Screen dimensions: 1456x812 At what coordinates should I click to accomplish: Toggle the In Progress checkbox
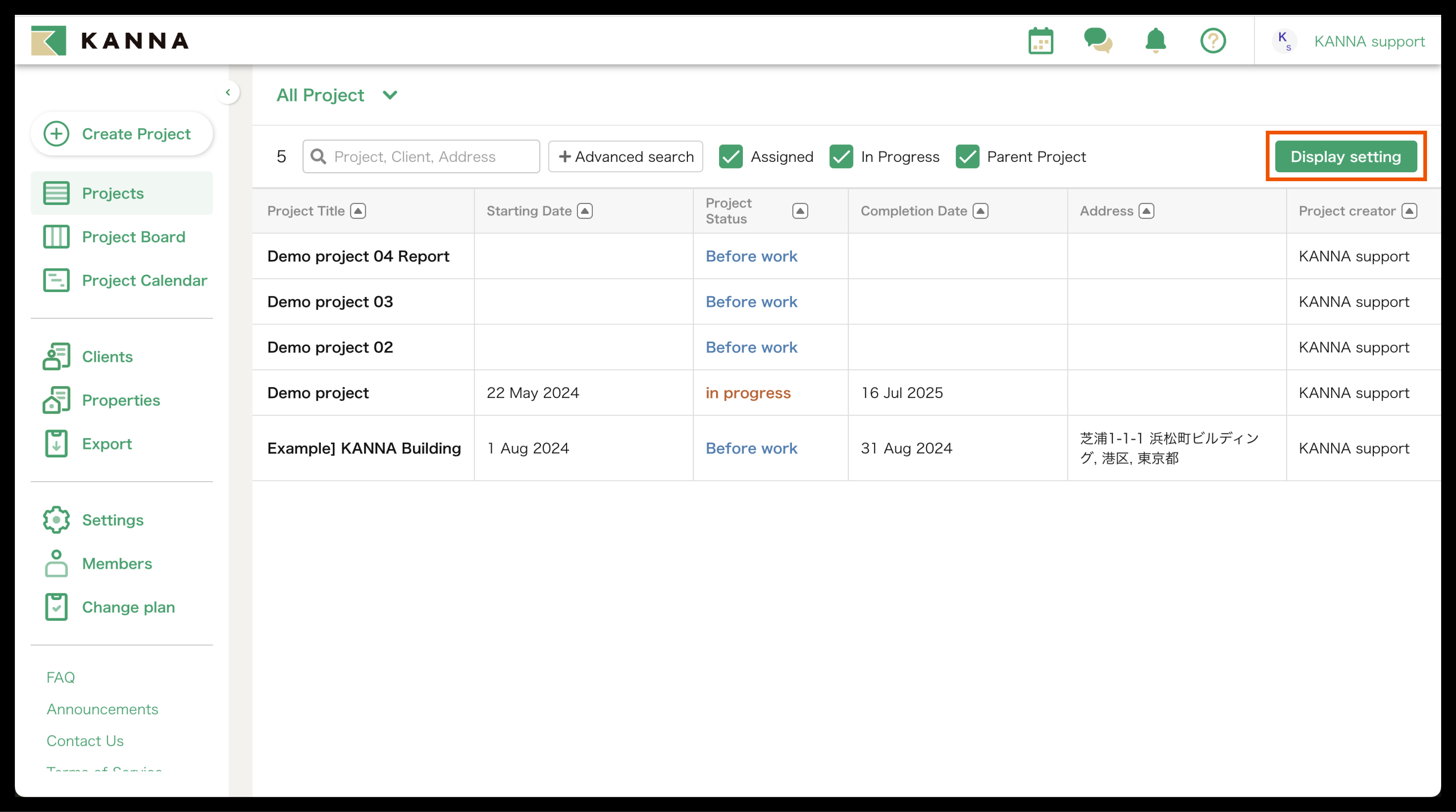pyautogui.click(x=841, y=157)
